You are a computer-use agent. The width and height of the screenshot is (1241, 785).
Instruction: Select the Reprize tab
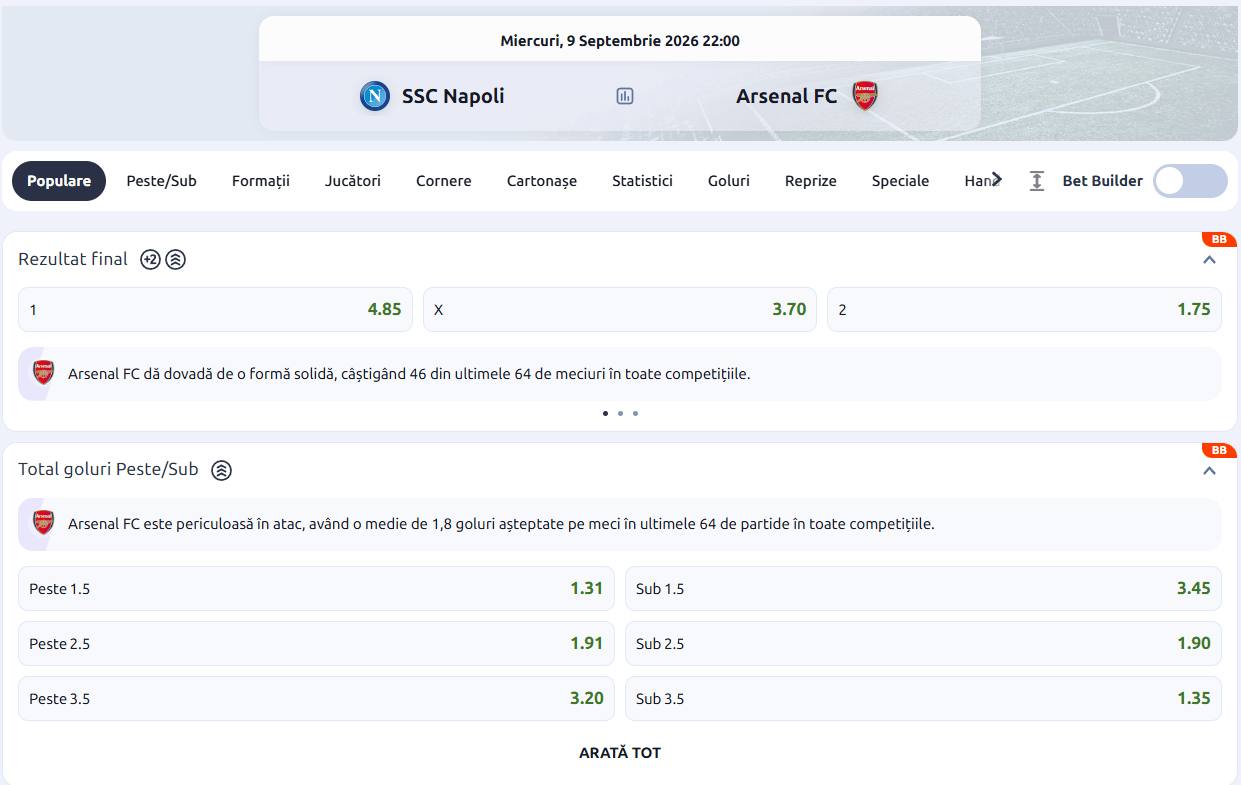(811, 181)
